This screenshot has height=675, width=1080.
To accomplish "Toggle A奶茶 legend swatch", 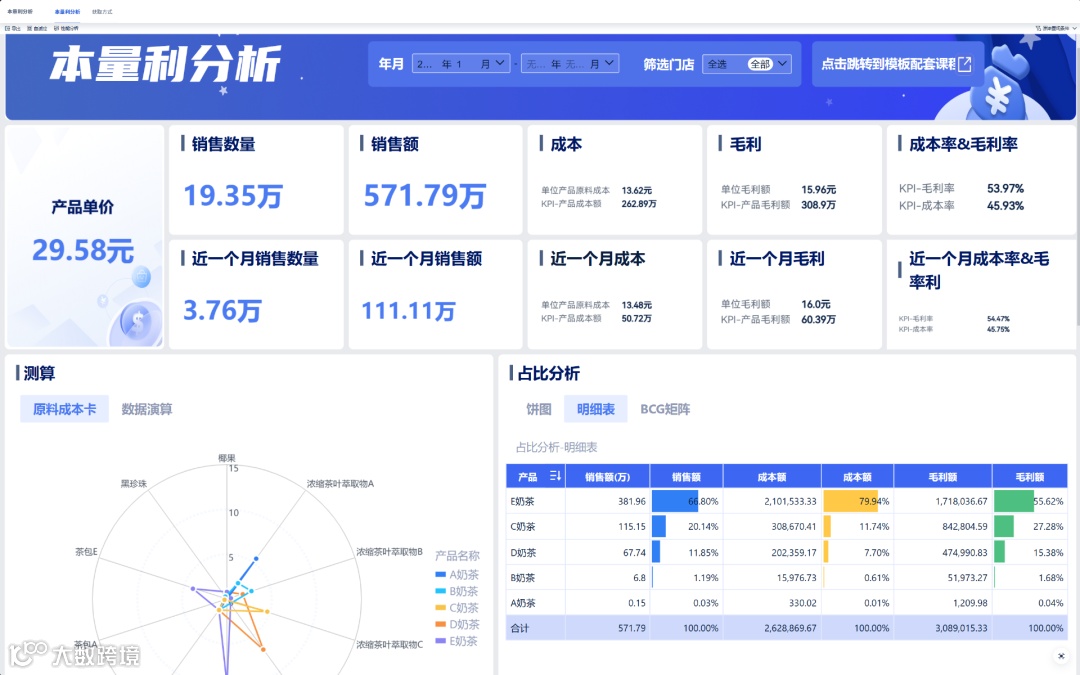I will 441,574.
